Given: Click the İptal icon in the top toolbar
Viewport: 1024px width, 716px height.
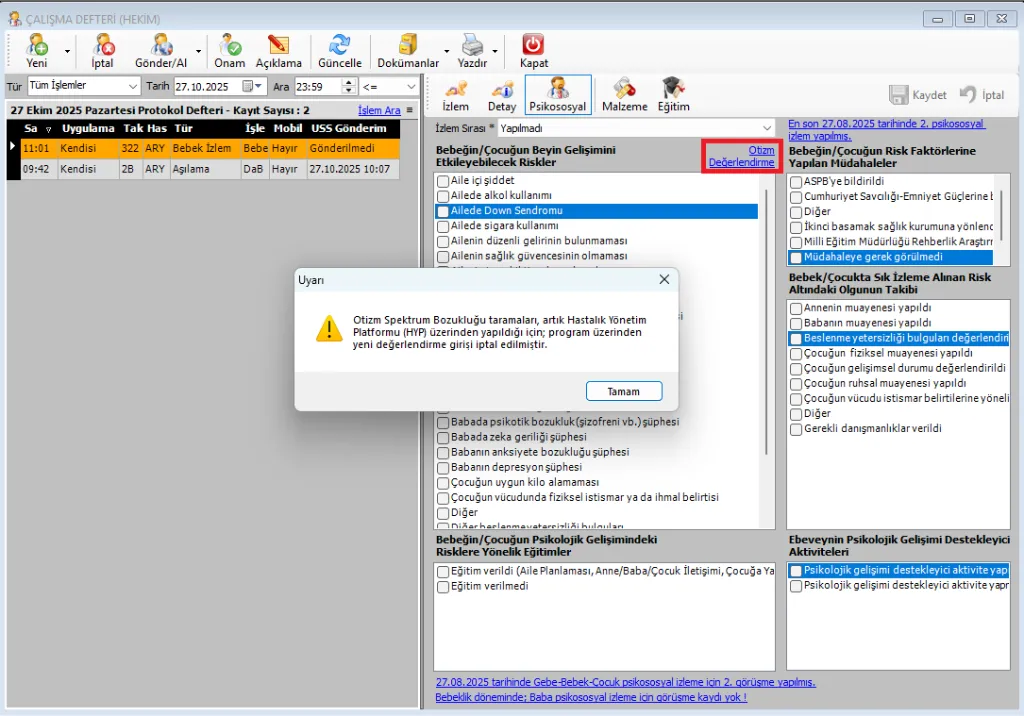Looking at the screenshot, I should pos(103,51).
